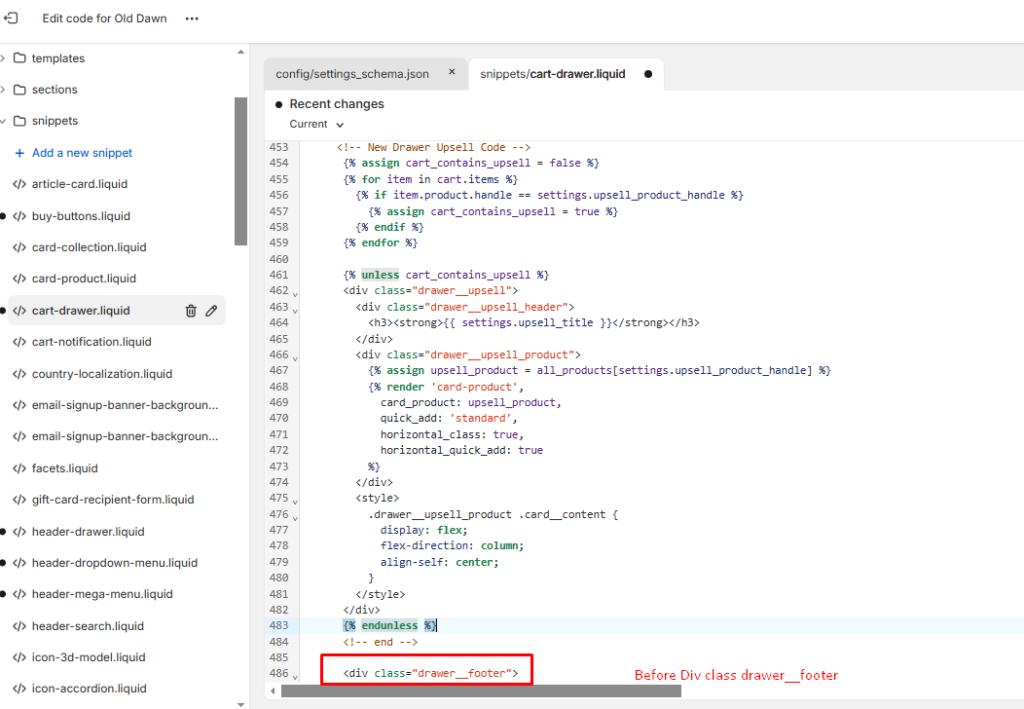This screenshot has width=1024, height=709.
Task: Click the drawer__footer div code line
Action: pyautogui.click(x=430, y=673)
